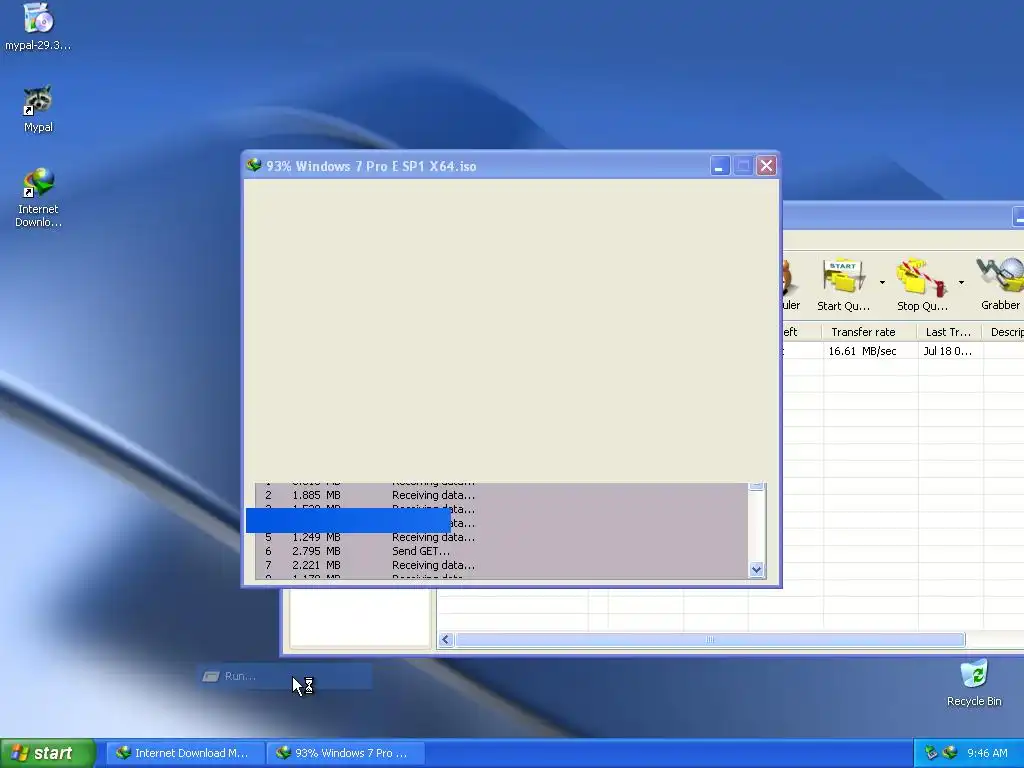Image resolution: width=1024 pixels, height=768 pixels.
Task: Click the Safely Remove Hardware tray icon
Action: point(932,753)
